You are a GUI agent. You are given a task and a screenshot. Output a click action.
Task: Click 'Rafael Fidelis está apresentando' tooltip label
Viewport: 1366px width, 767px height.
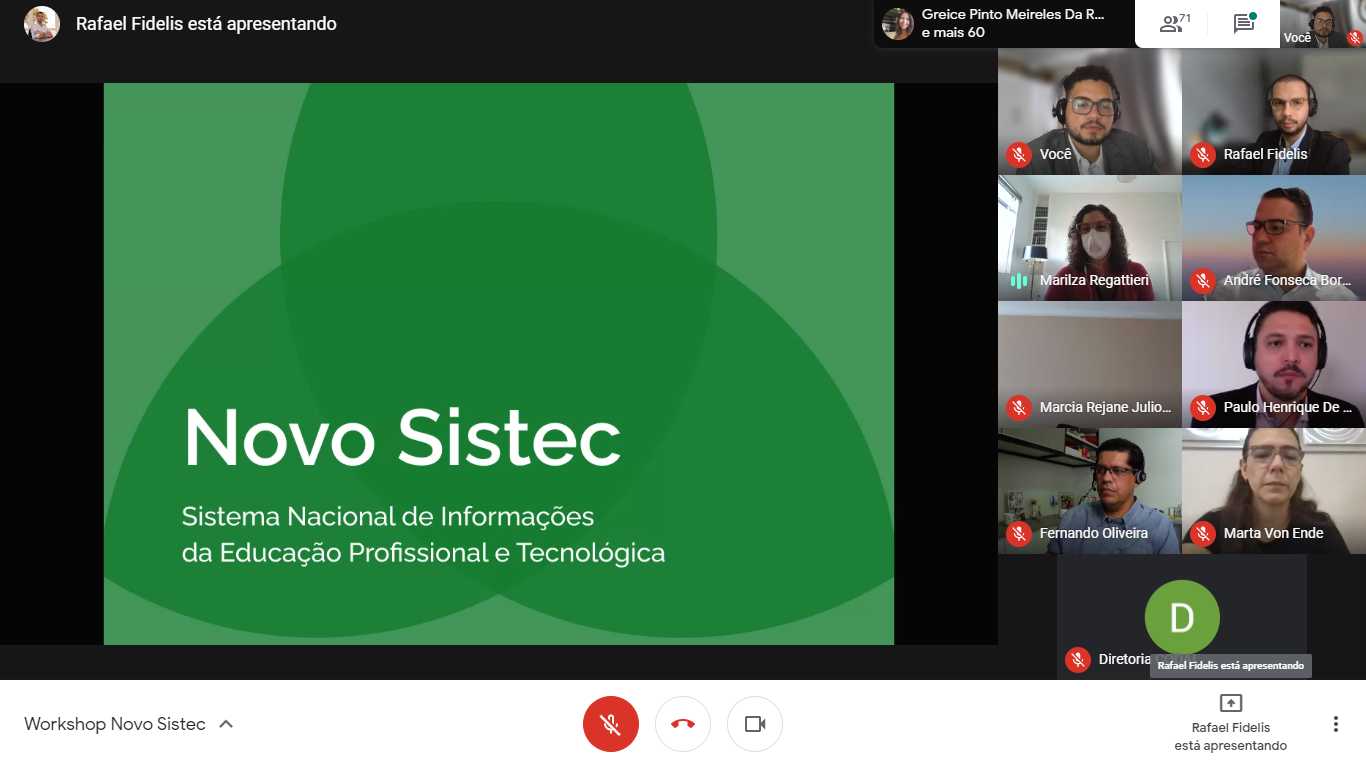point(1231,665)
